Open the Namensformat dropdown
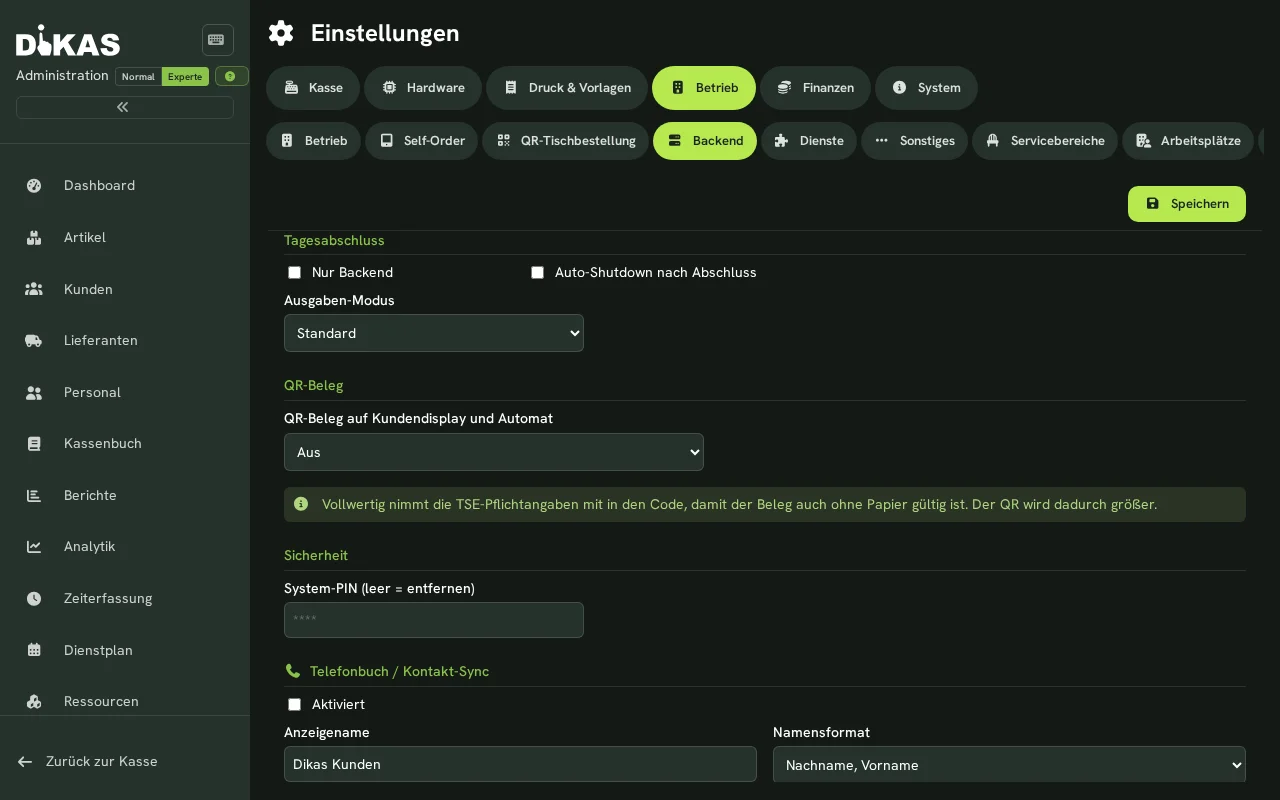The image size is (1280, 800). coord(1009,765)
